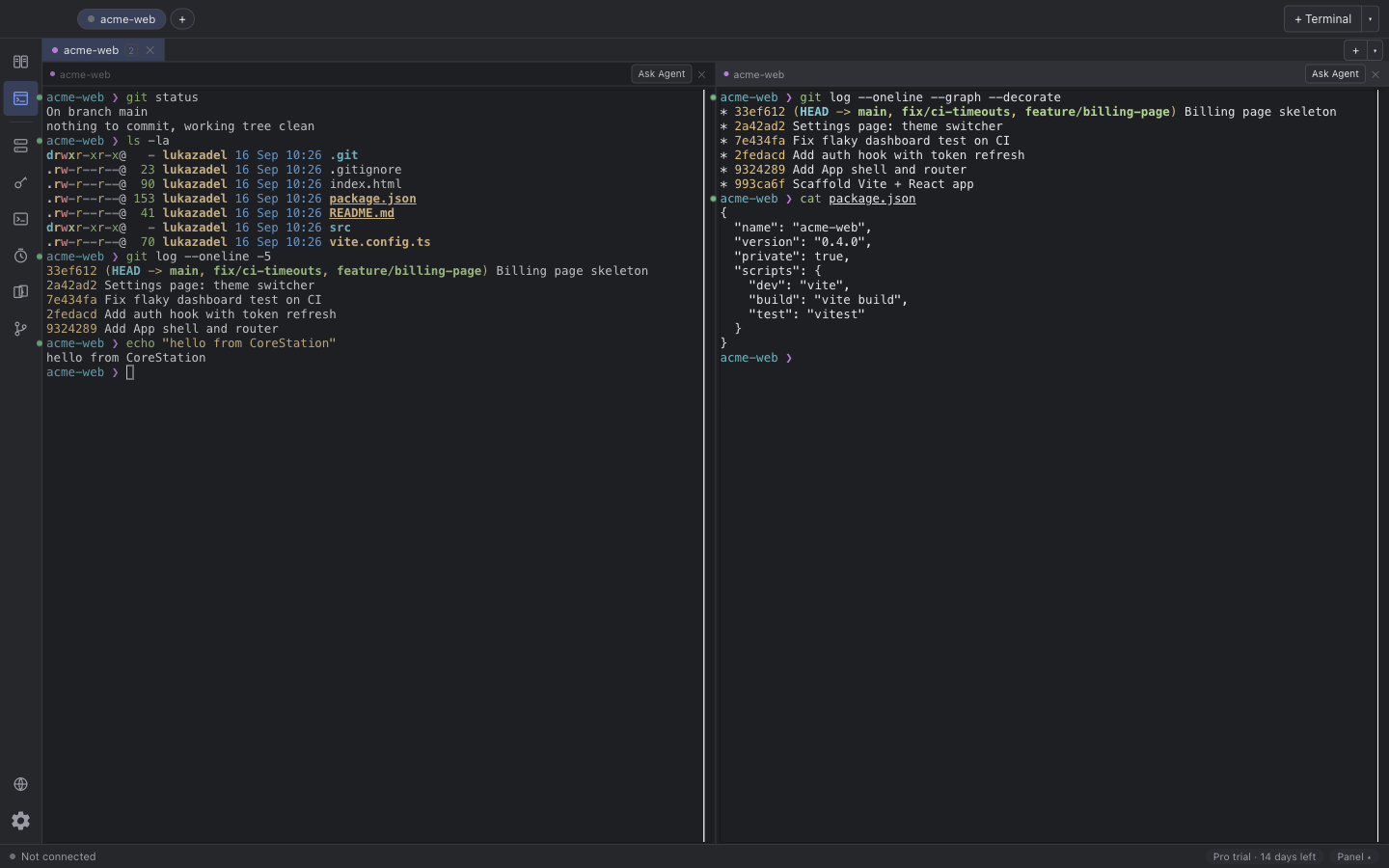Viewport: 1389px width, 868px height.
Task: Click Ask Agent in the right pane
Action: coord(1335,74)
